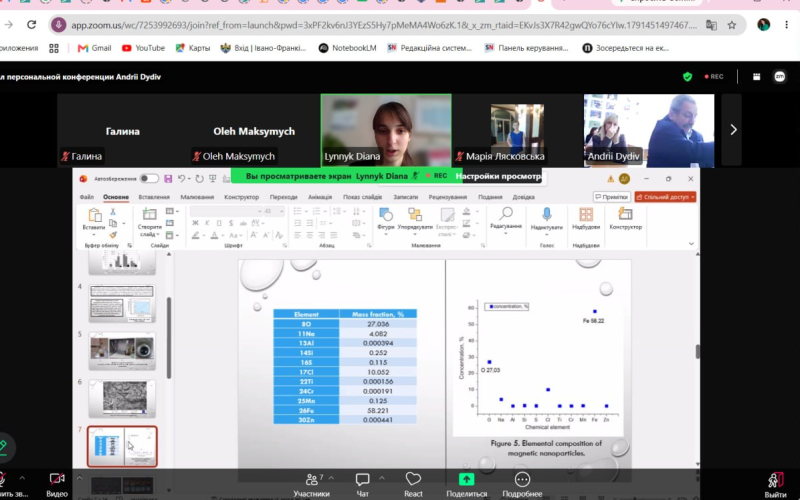The image size is (800, 500).
Task: Switch to the Переходи tab
Action: click(283, 197)
